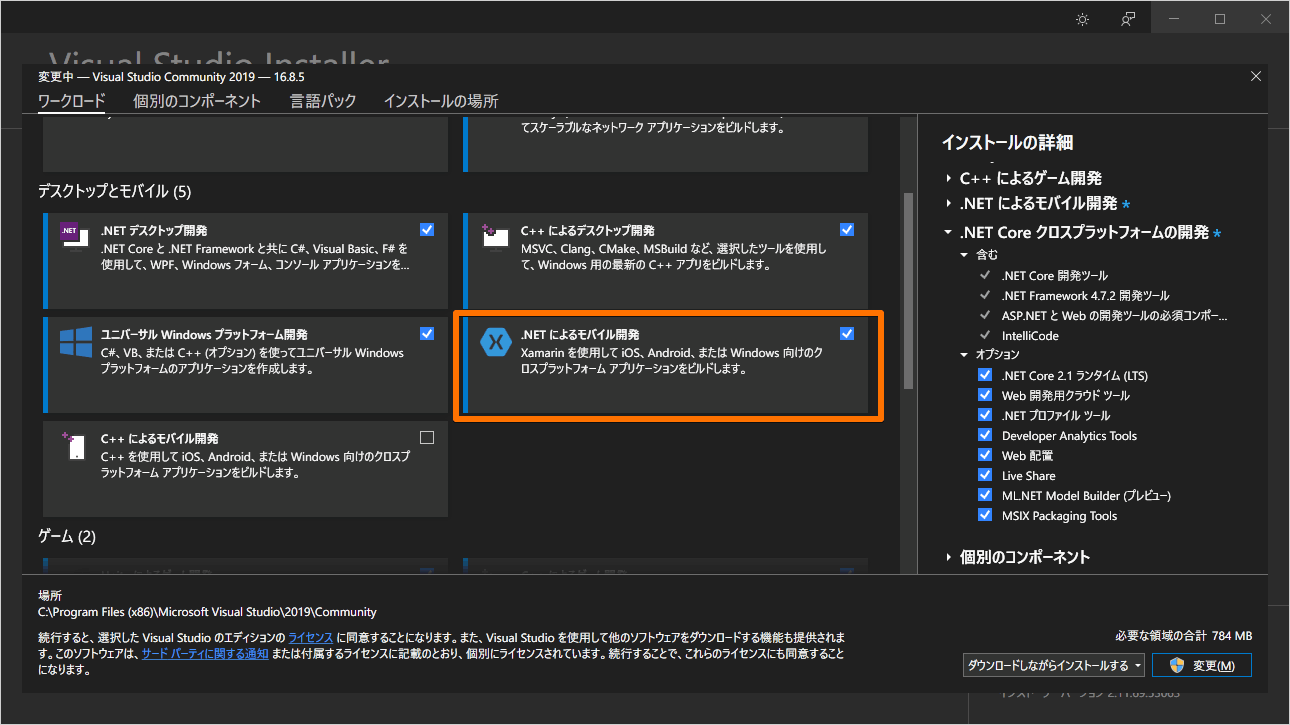Select the ASP.NET と Web の開発ツール item
The width and height of the screenshot is (1290, 725).
tap(1115, 315)
